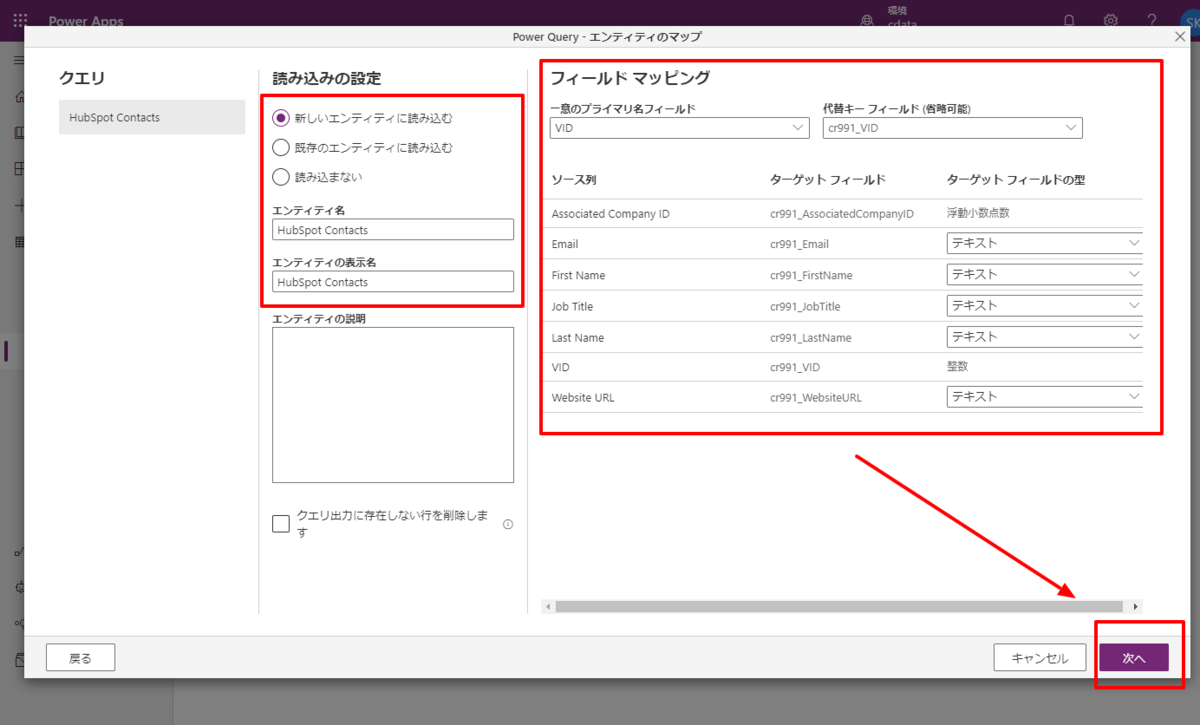Open 一意のプライマリ名フィールド dropdown showing VID
The height and width of the screenshot is (725, 1200).
[679, 128]
